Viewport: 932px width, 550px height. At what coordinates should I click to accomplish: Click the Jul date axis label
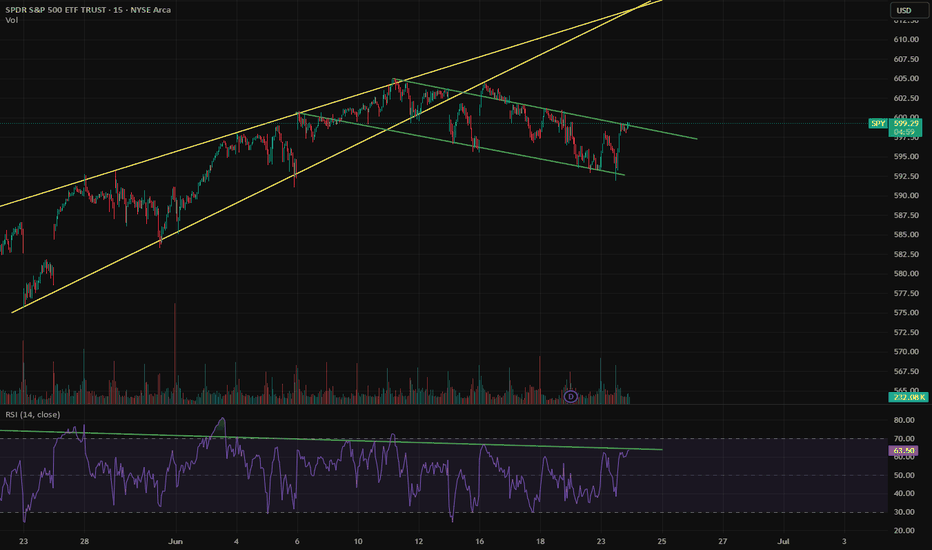click(x=783, y=541)
